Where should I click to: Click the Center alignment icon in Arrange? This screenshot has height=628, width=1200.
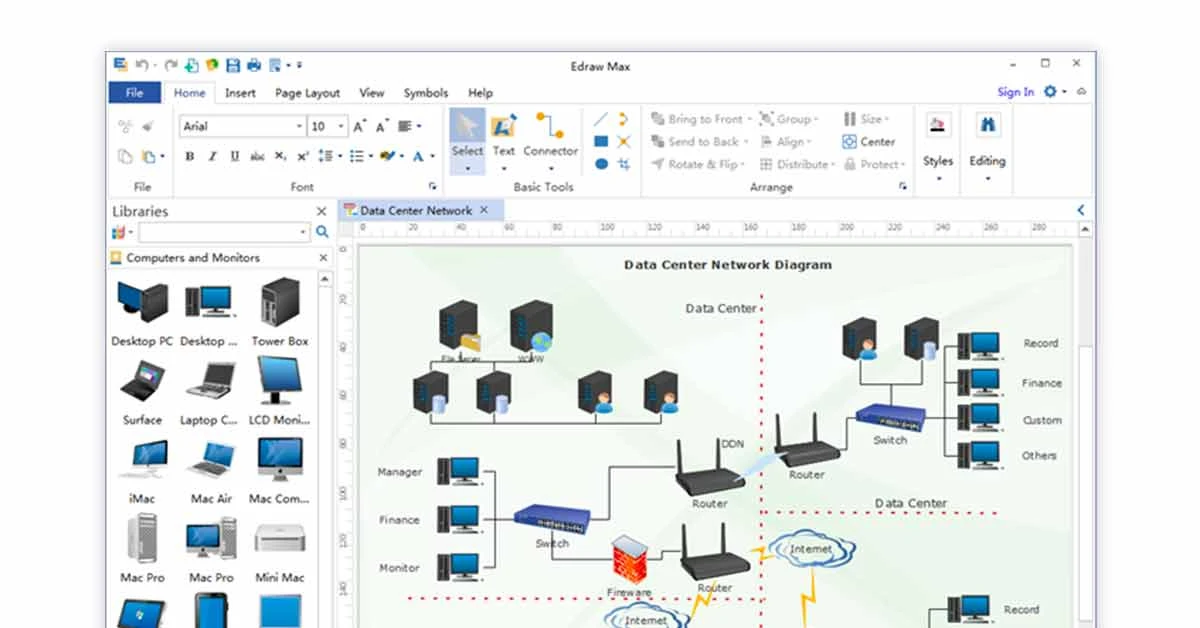tap(847, 140)
